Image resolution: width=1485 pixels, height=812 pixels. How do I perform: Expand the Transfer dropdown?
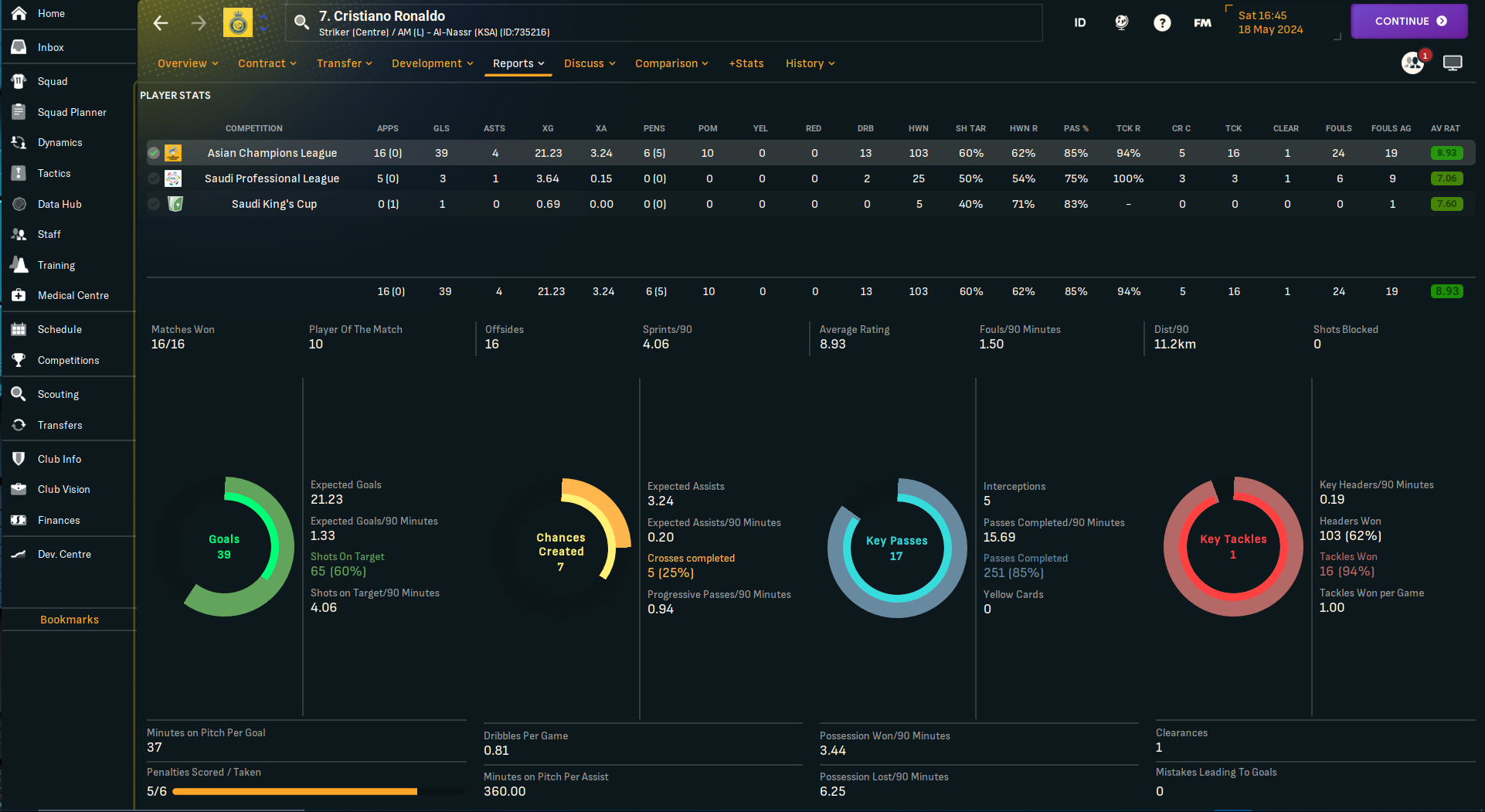click(x=344, y=63)
